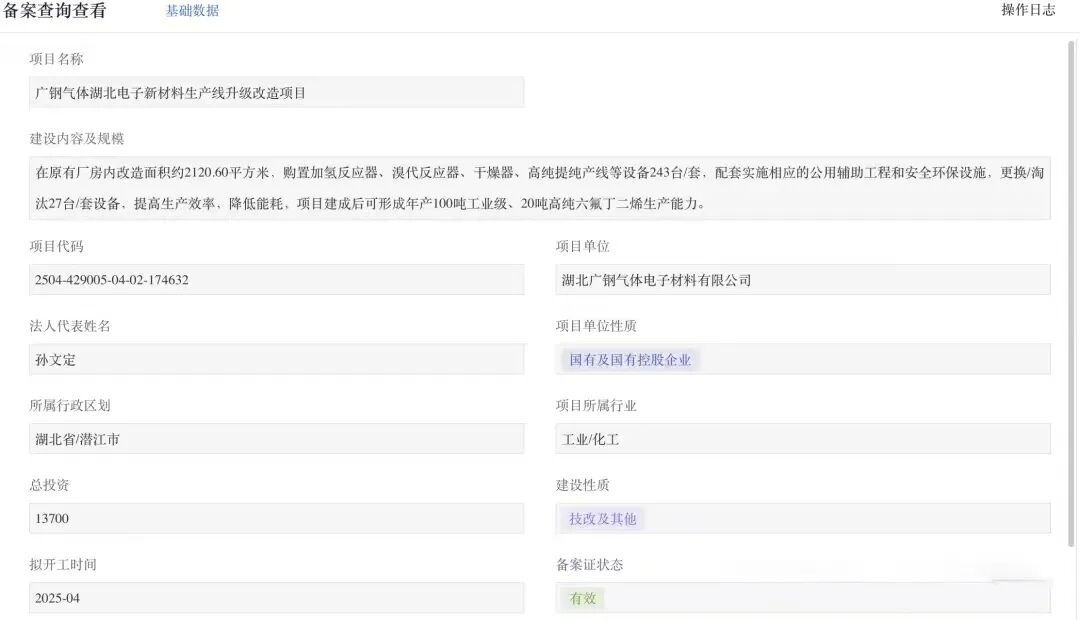The image size is (1080, 620).
Task: Click the 技改及其他 tag
Action: tap(602, 519)
